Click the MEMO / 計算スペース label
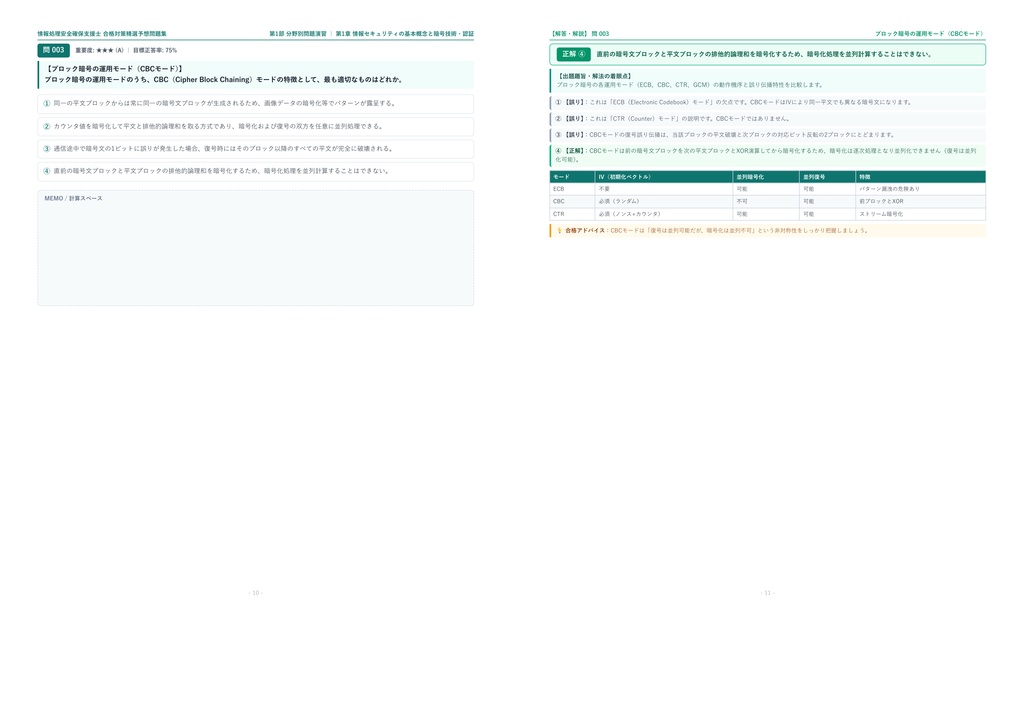 pyautogui.click(x=73, y=198)
